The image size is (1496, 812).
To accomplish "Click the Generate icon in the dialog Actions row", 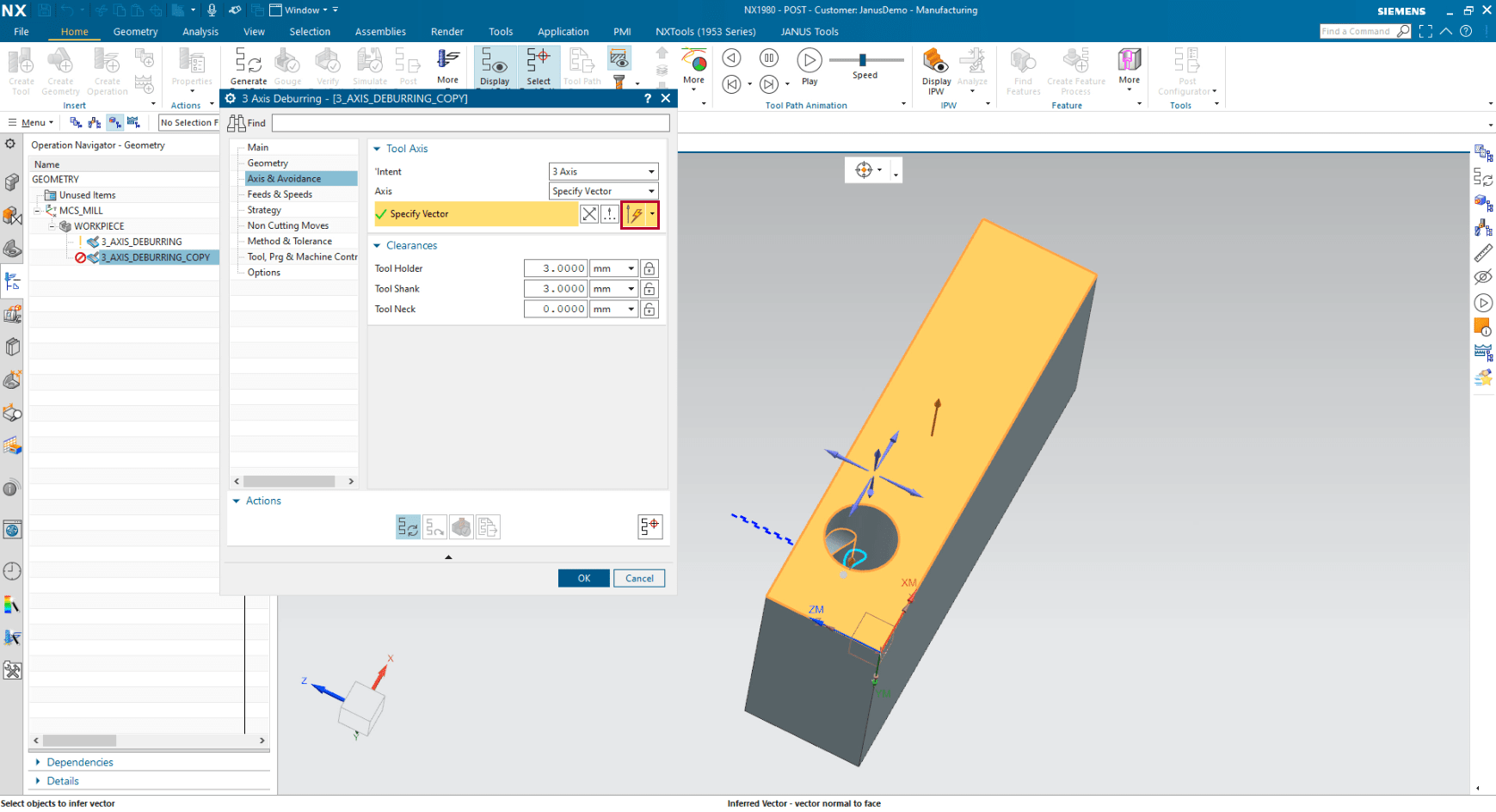I will pyautogui.click(x=408, y=526).
